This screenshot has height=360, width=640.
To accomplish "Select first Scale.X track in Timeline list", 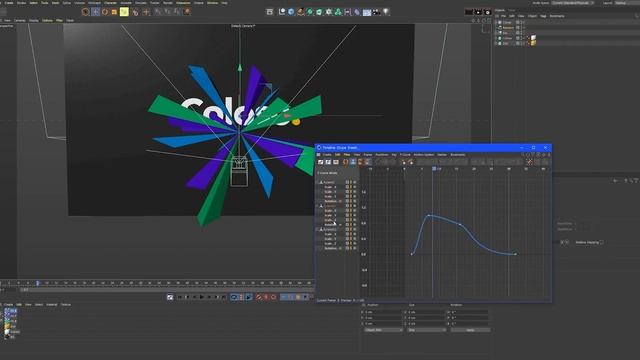I will [330, 187].
